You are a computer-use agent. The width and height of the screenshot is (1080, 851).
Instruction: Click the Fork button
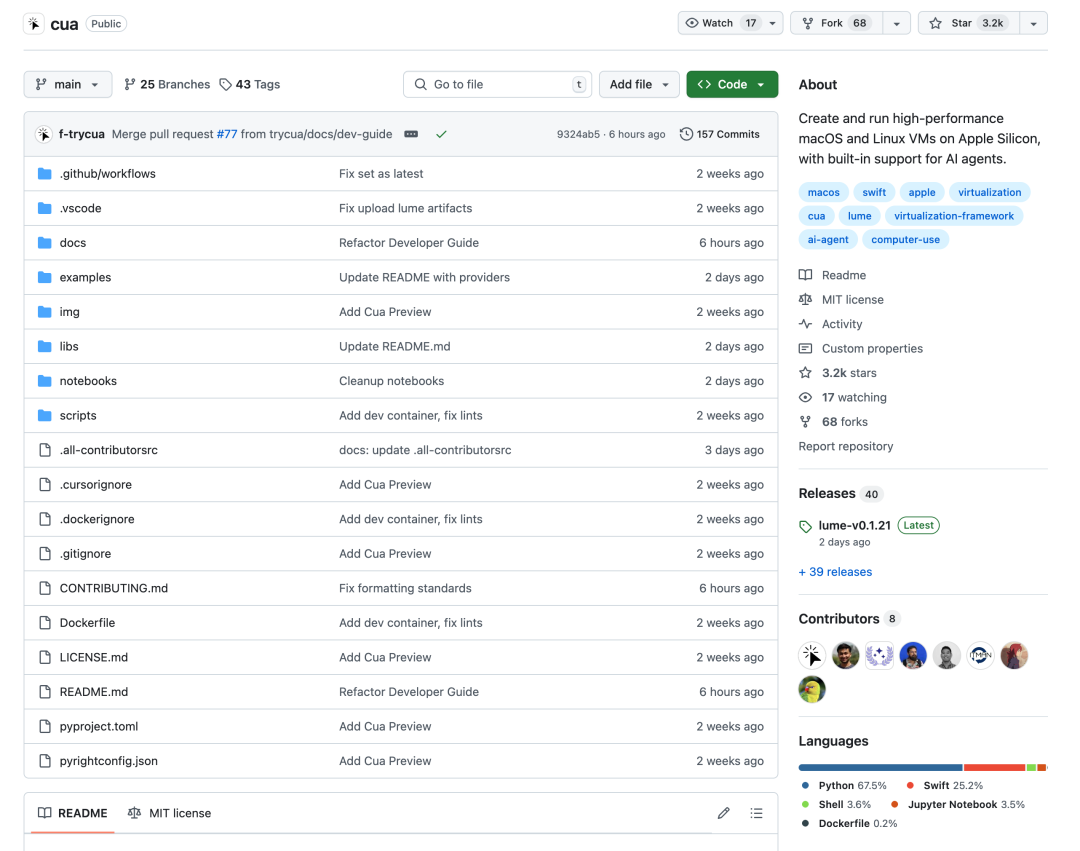(x=836, y=23)
